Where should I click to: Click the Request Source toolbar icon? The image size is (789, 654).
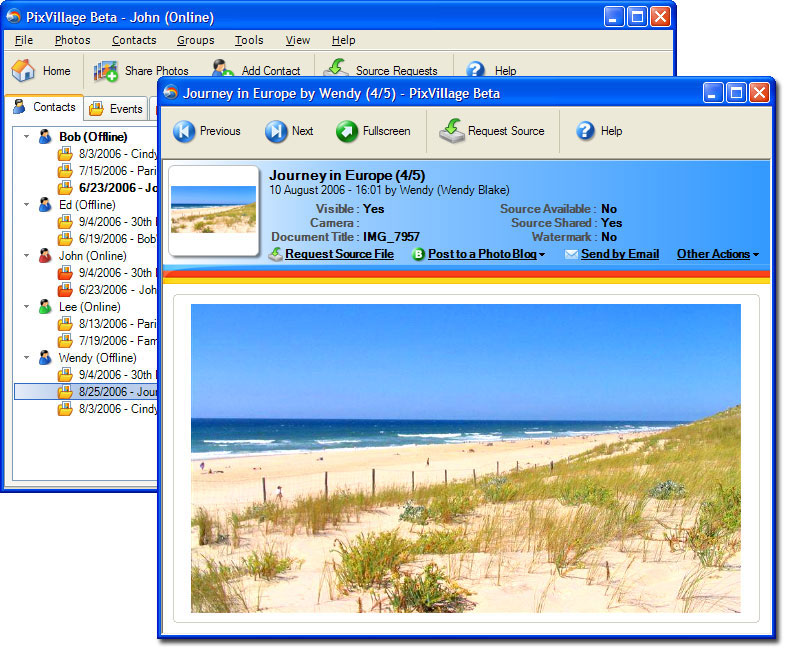452,131
